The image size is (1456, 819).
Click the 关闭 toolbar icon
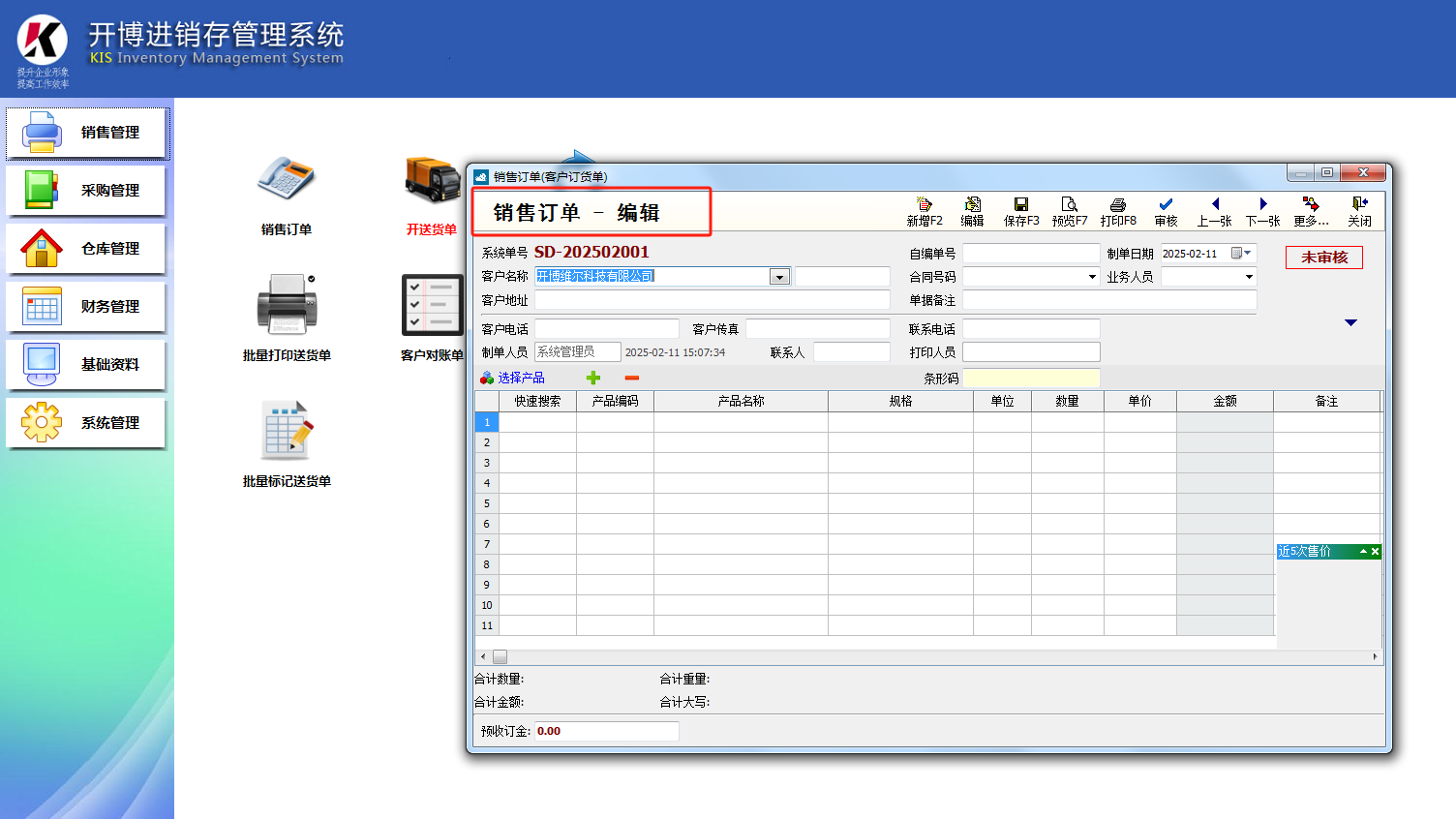tap(1360, 211)
